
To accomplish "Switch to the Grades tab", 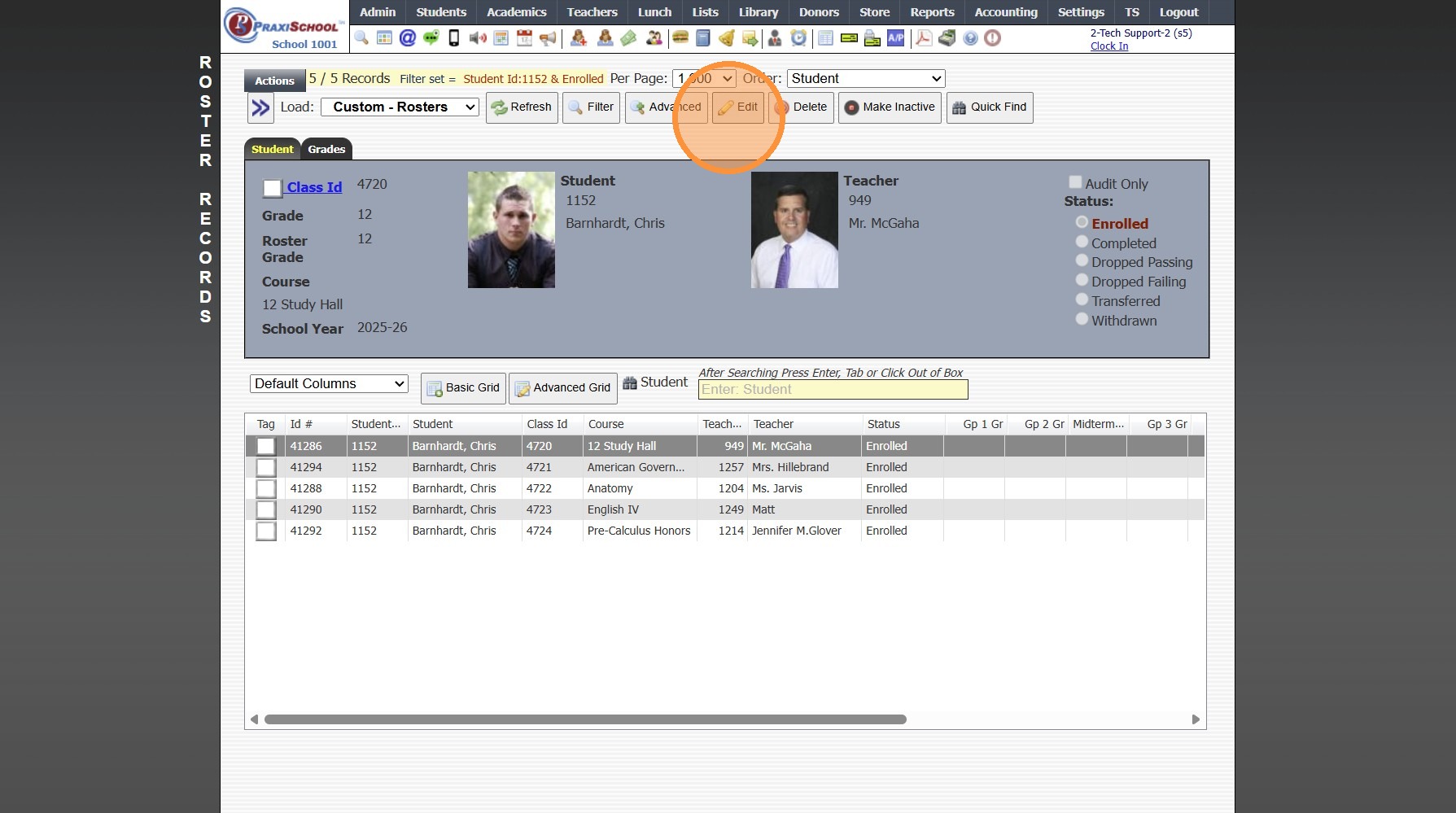I will [x=326, y=150].
